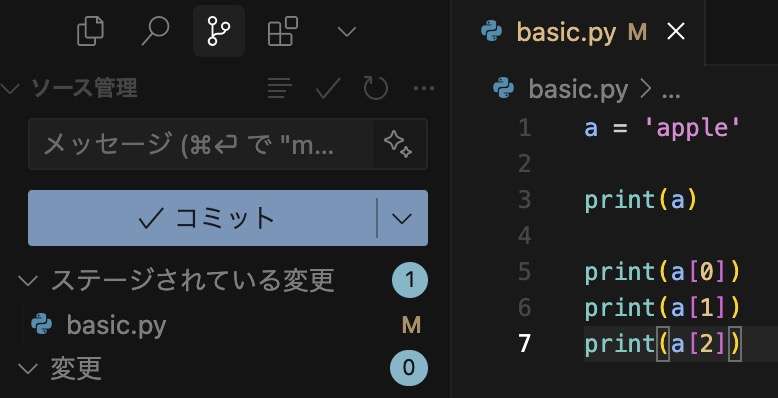
Task: Open the commit button dropdown arrow
Action: point(402,218)
